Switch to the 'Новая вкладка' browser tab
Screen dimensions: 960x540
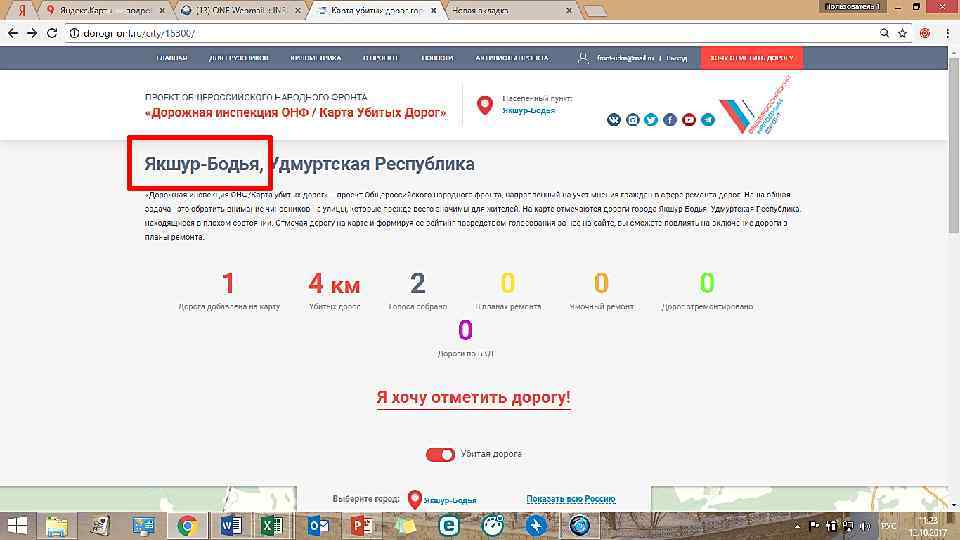point(511,10)
